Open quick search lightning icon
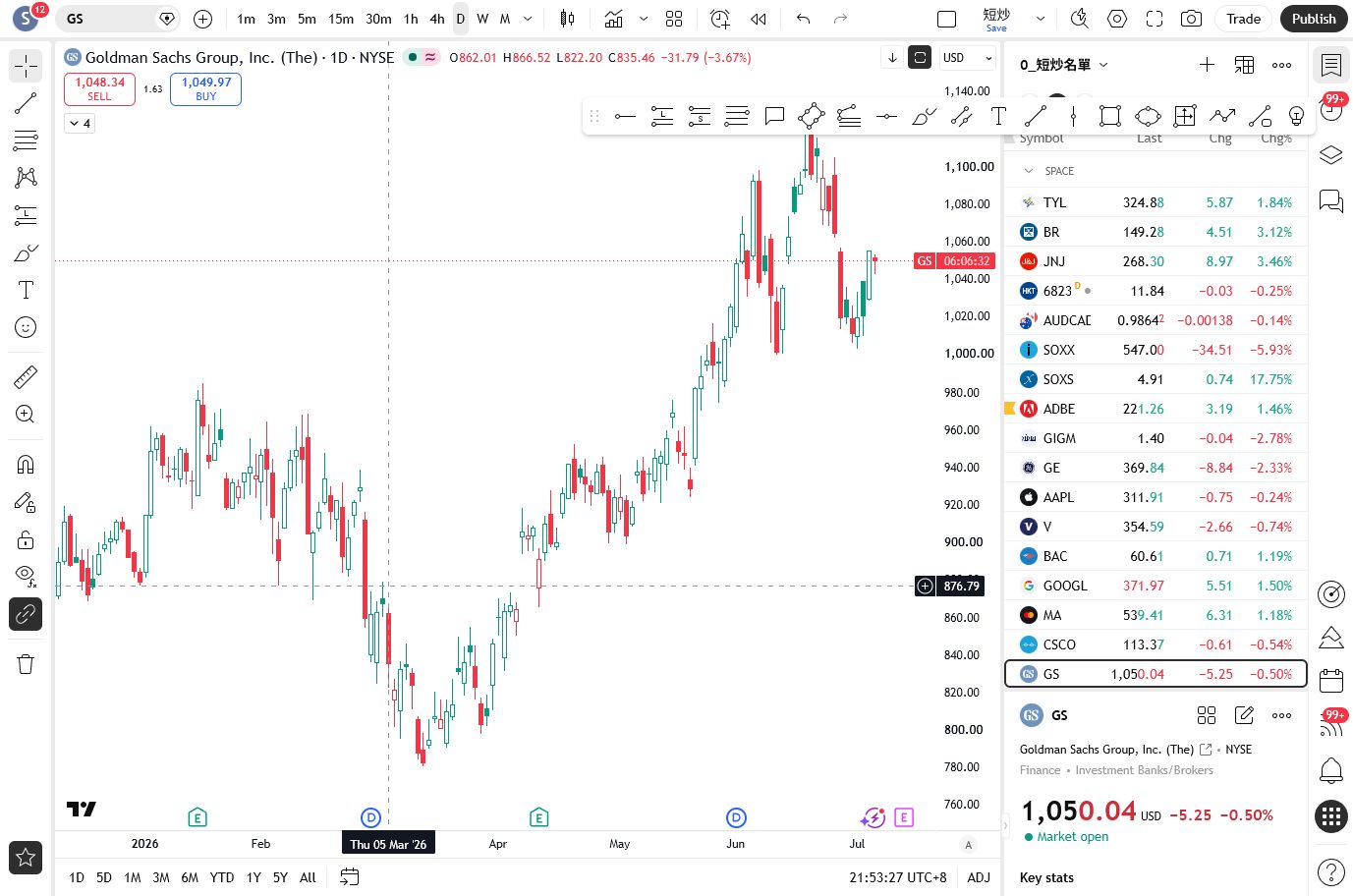Screen dimensions: 1353x896 (x=1080, y=19)
